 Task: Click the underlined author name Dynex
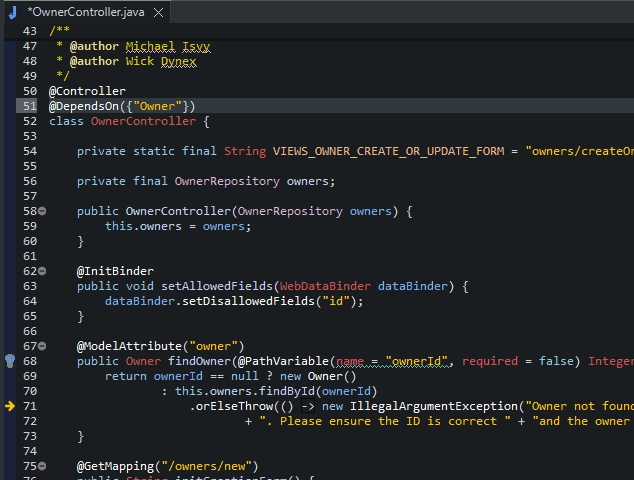coord(178,61)
